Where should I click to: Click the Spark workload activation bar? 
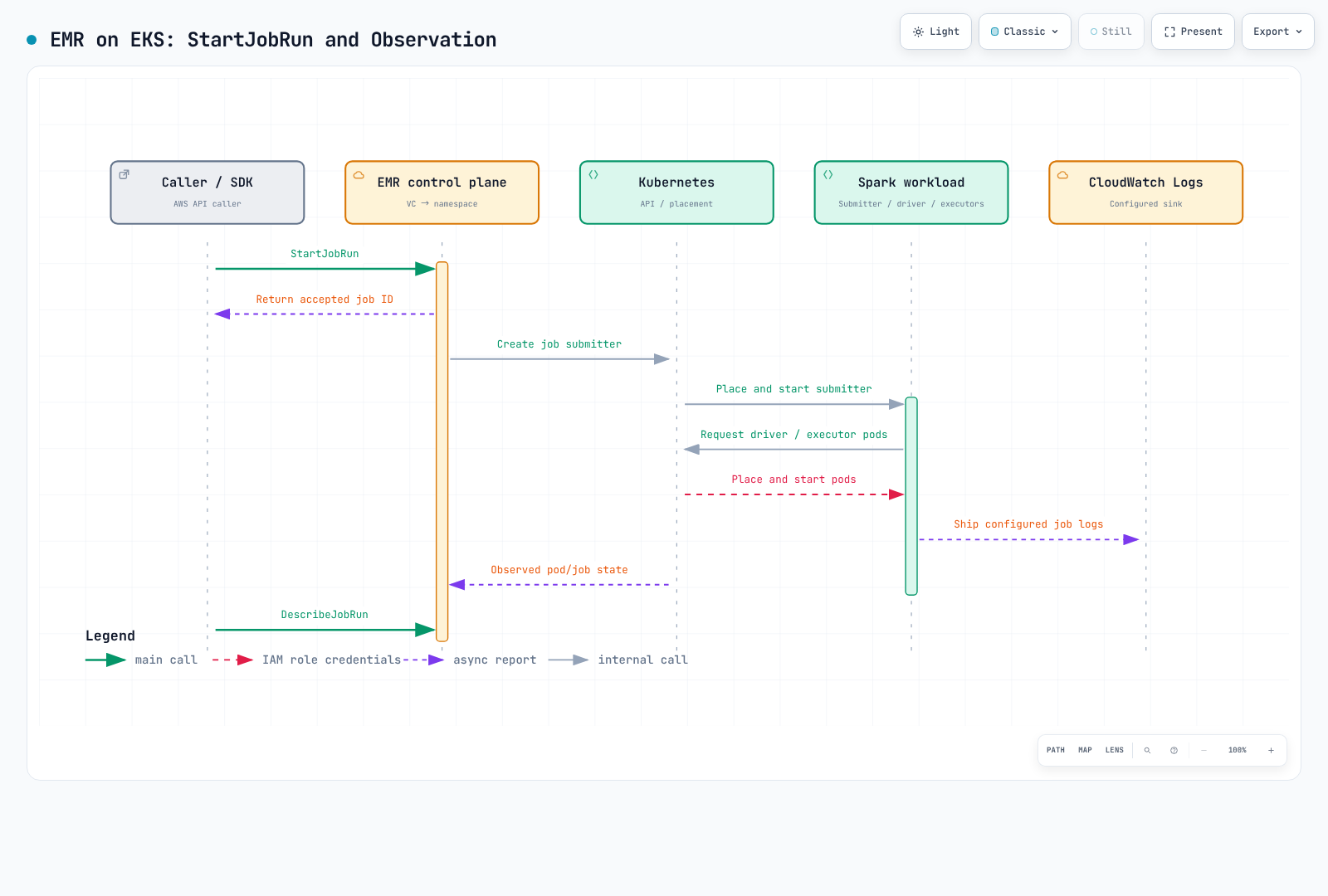tap(911, 496)
